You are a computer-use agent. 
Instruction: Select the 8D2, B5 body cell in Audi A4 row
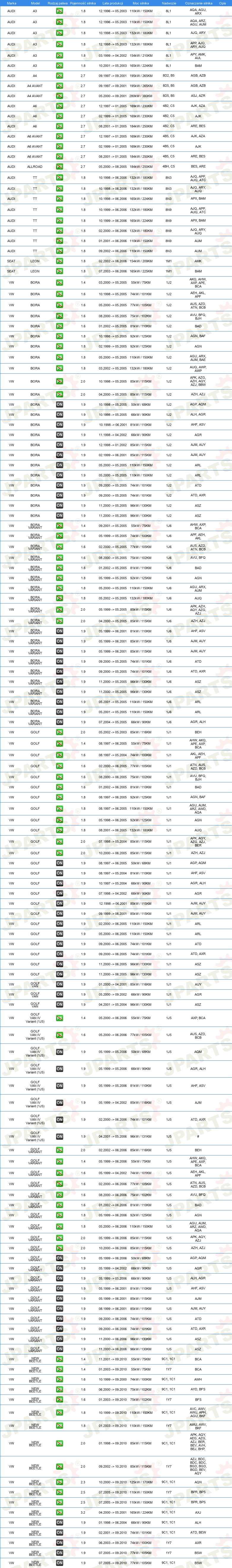169,75
